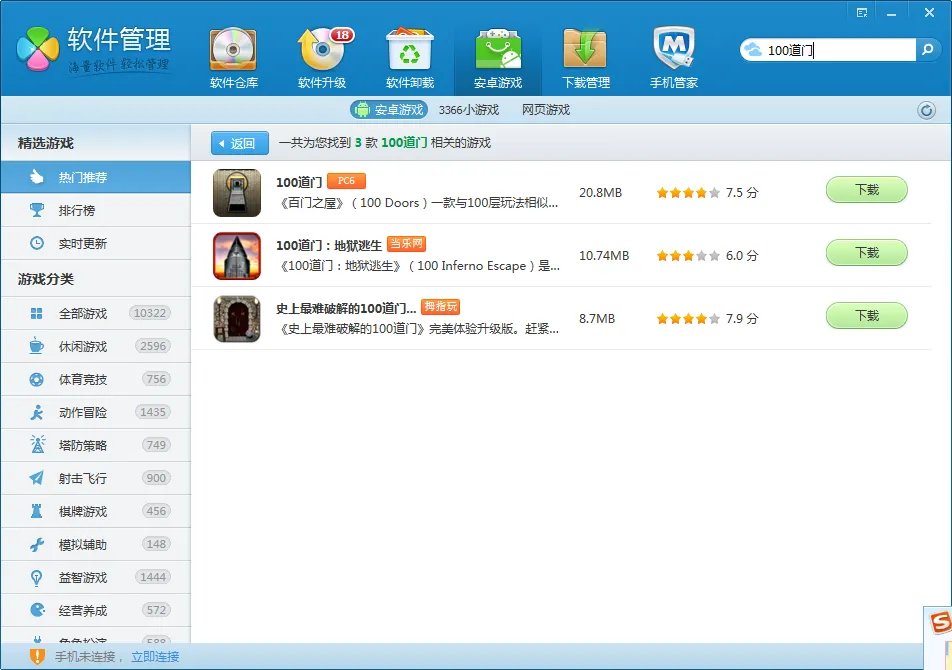Open the 地狱逃生 game icon
Screen dimensions: 952x670
pos(237,256)
